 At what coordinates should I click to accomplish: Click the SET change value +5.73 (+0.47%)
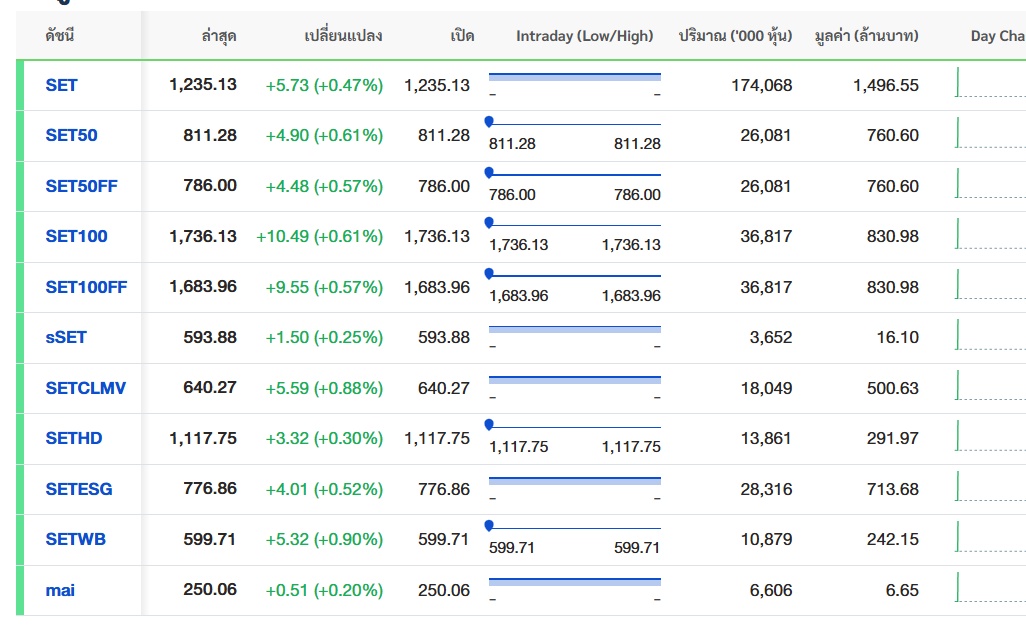pyautogui.click(x=324, y=85)
